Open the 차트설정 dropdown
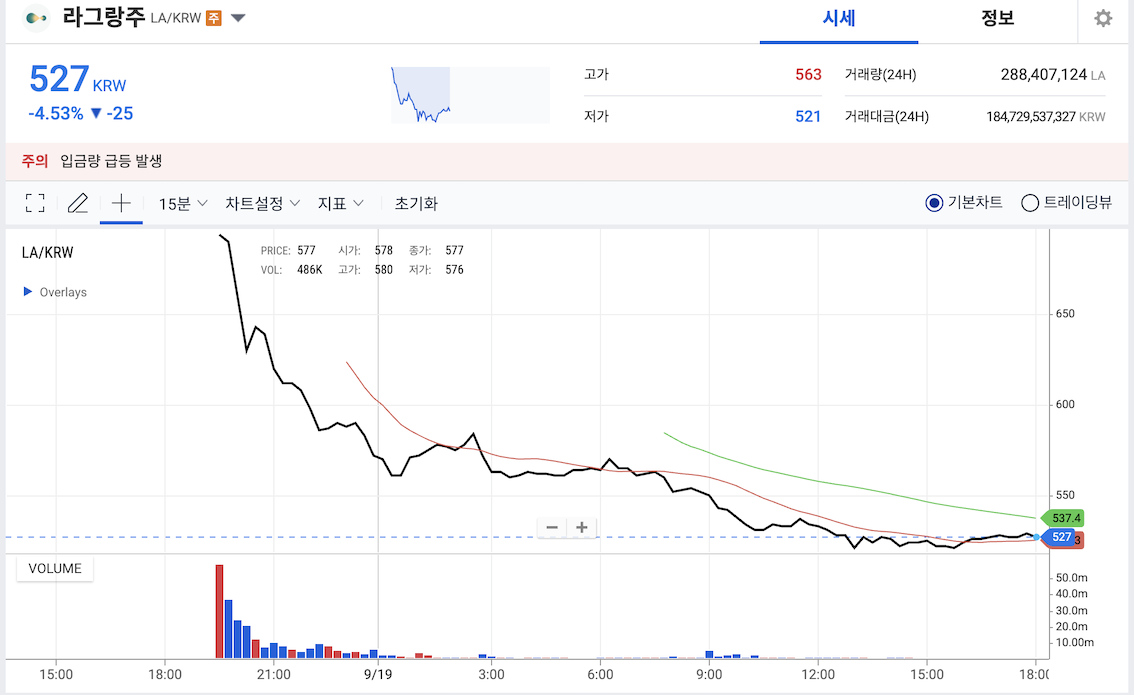Screen dimensions: 1134x695 [262, 203]
